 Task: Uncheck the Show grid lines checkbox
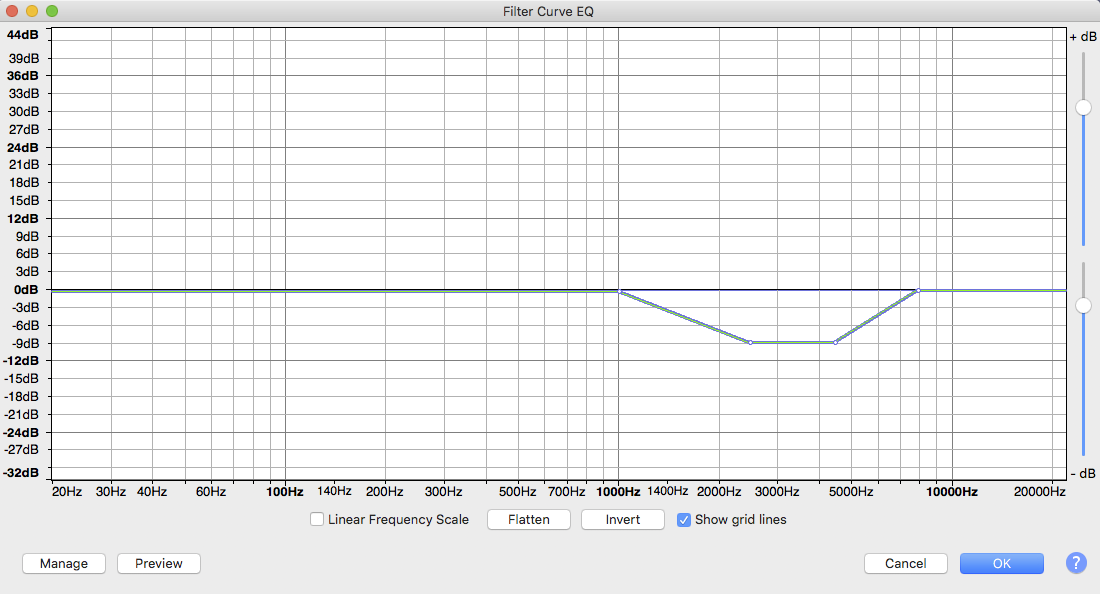(x=684, y=520)
